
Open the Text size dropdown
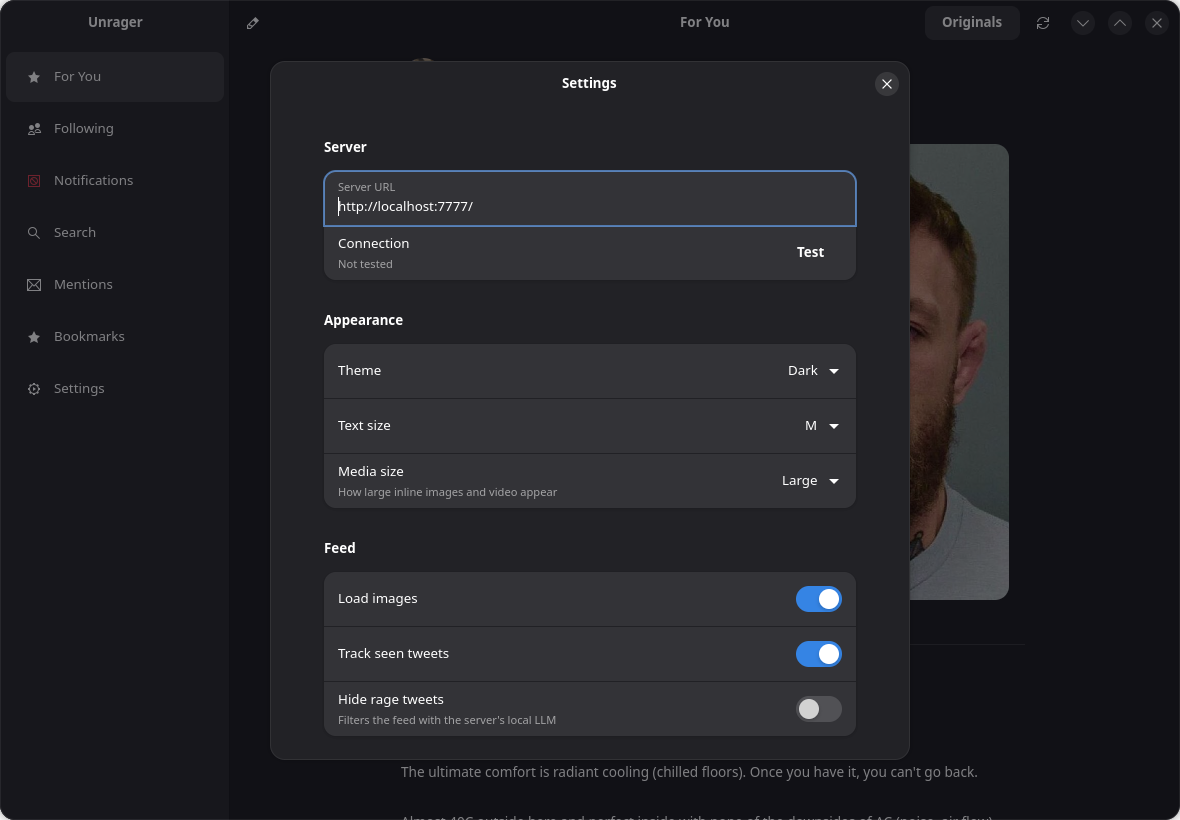(821, 426)
